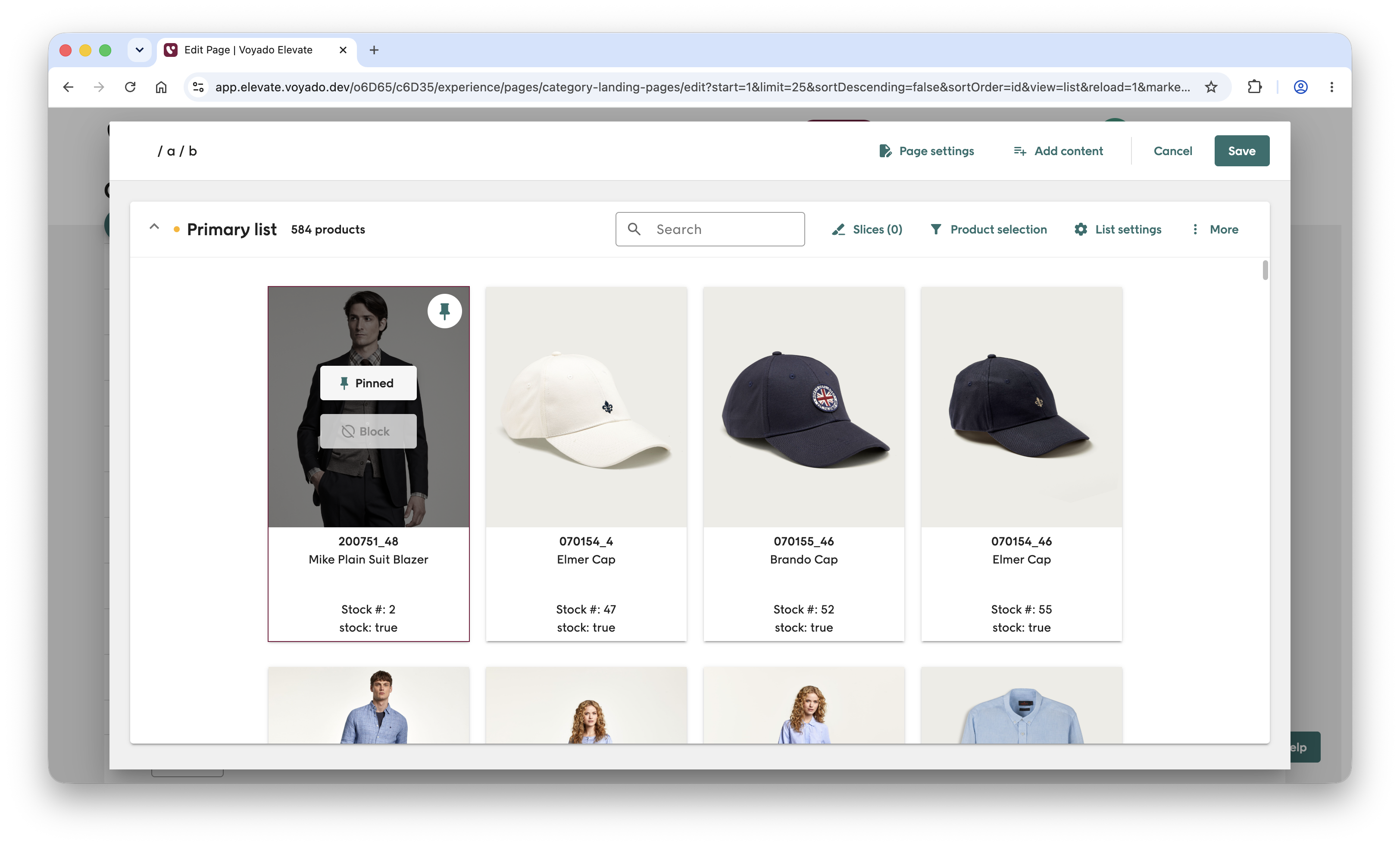Click the Add content list-plus icon

point(1020,150)
